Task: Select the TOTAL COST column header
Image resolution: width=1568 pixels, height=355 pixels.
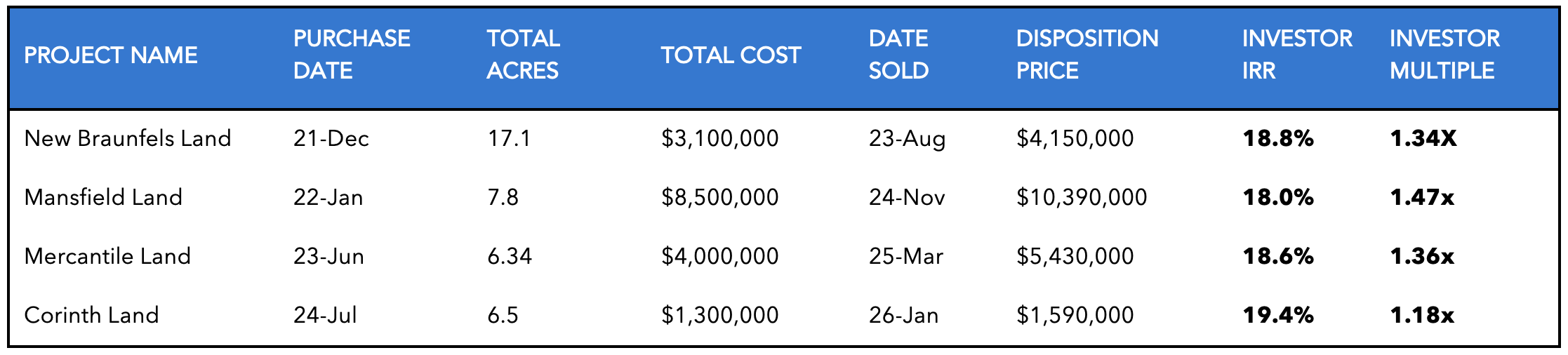Action: coord(731,55)
